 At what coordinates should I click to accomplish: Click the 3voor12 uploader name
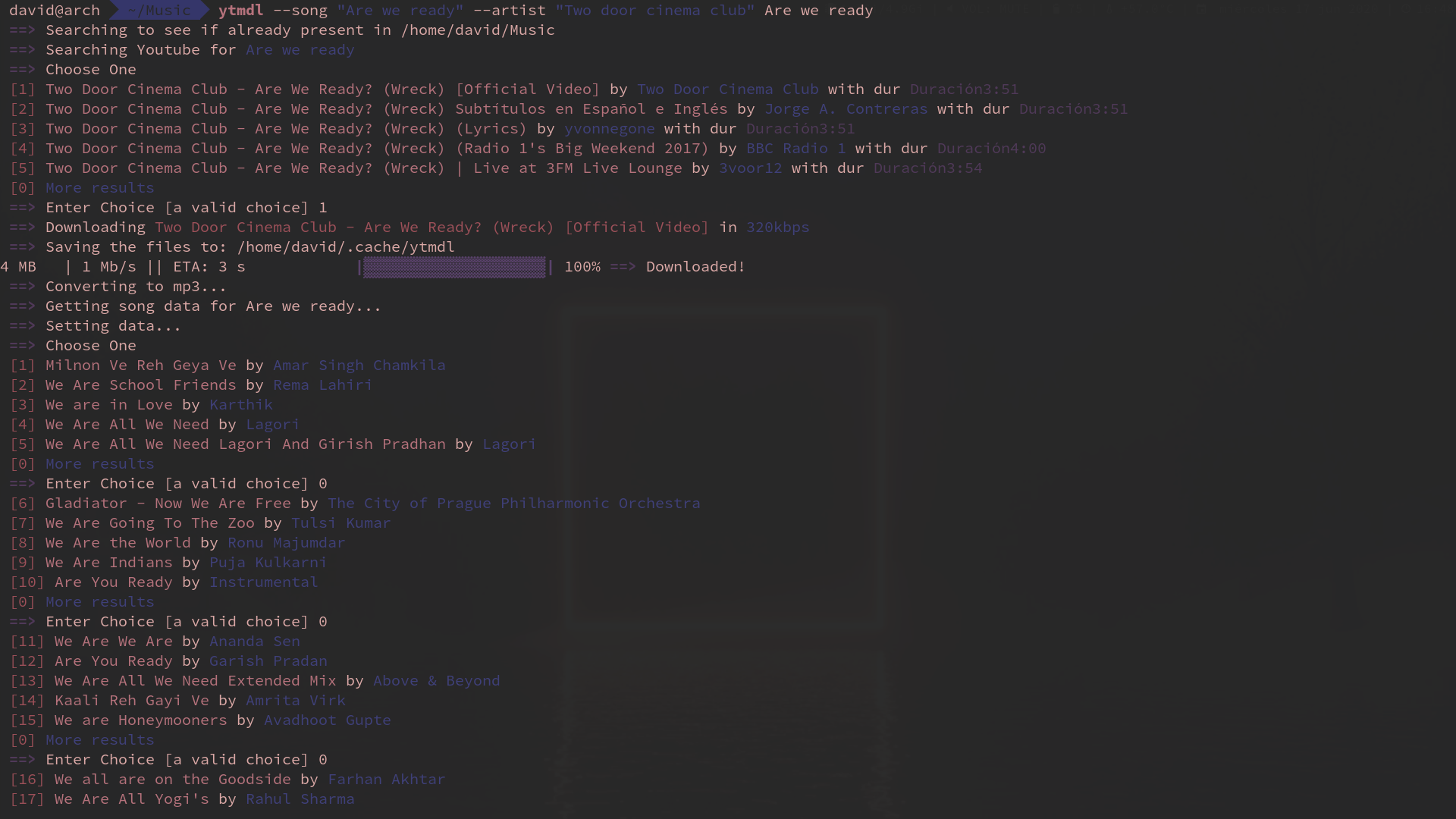tap(750, 168)
